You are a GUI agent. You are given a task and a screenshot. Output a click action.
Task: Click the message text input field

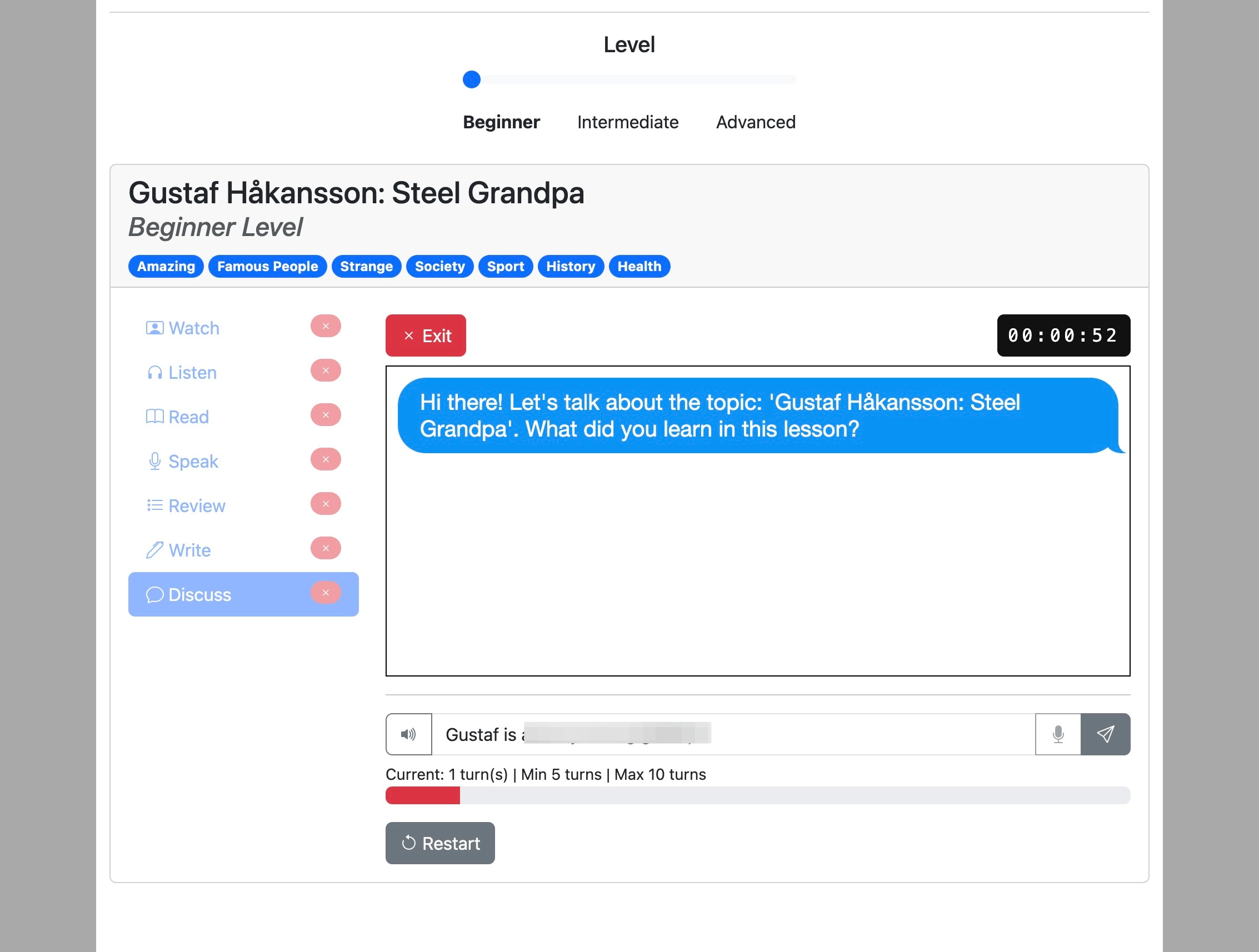tap(733, 734)
